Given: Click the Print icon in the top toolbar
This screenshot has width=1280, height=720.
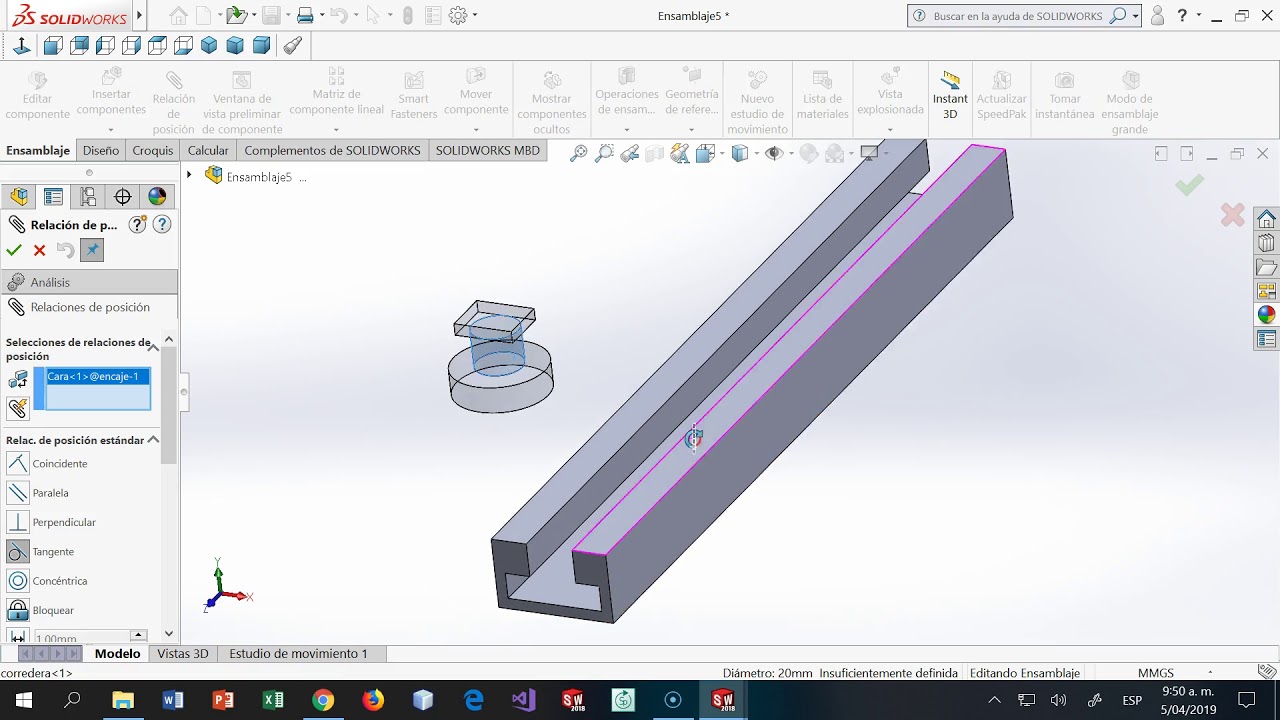Looking at the screenshot, I should [305, 15].
